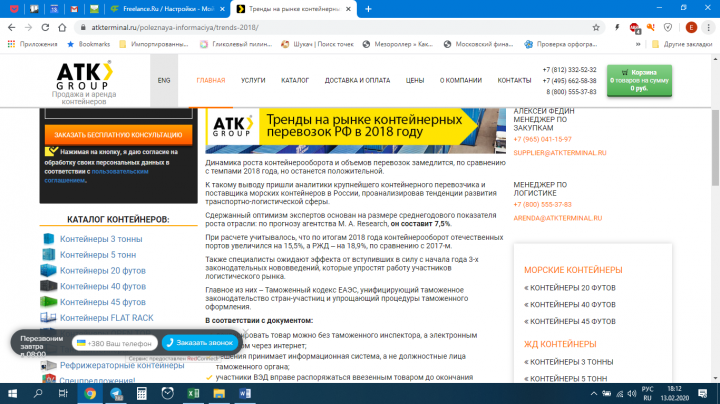720x404 pixels.
Task: Open ЦЕНЫ menu item
Action: pos(415,80)
